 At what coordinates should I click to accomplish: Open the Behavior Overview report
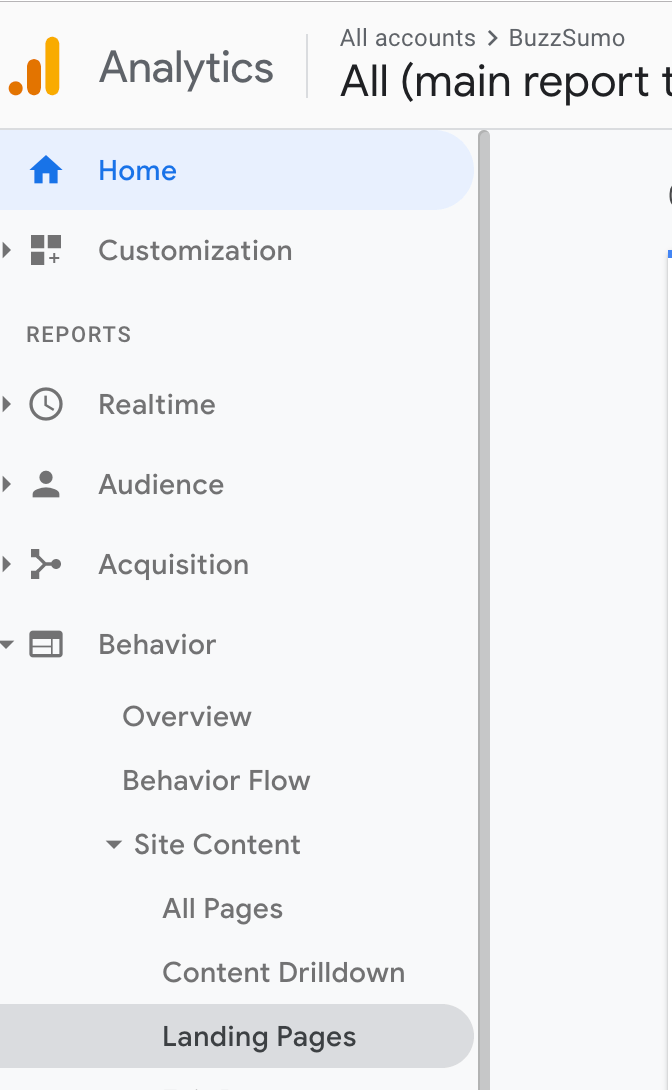click(x=187, y=717)
